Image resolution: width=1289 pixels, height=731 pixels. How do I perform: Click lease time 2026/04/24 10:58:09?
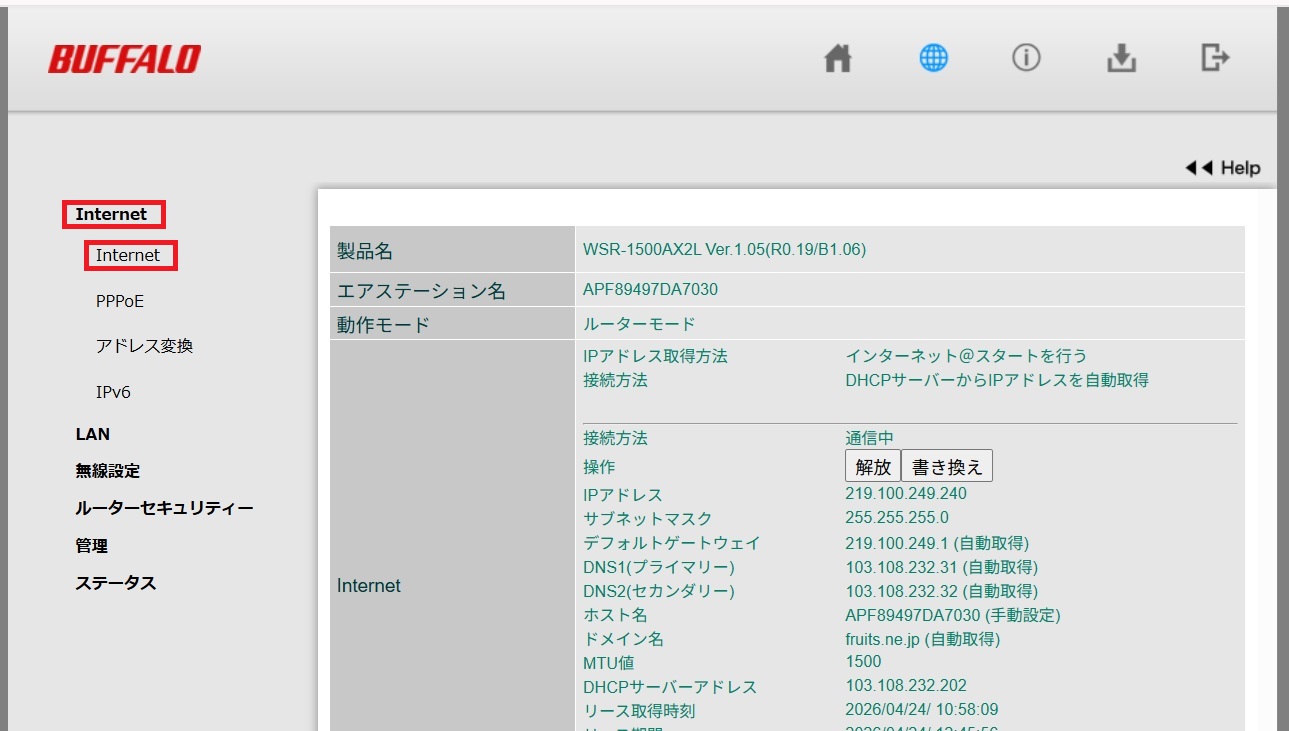coord(922,709)
